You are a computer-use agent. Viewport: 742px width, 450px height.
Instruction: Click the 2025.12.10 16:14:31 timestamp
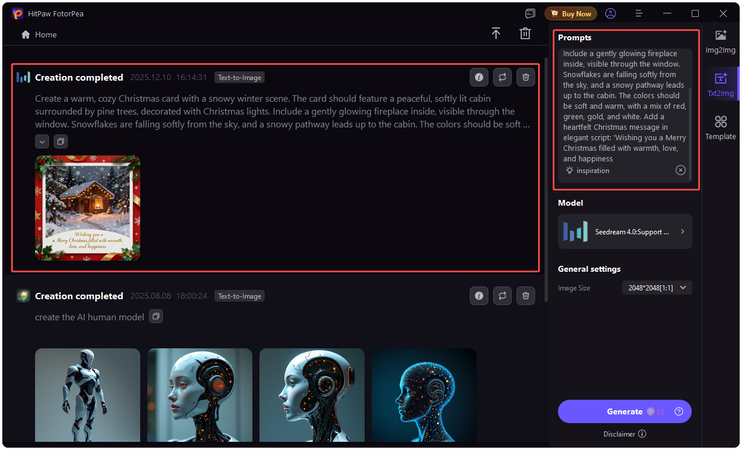[168, 77]
